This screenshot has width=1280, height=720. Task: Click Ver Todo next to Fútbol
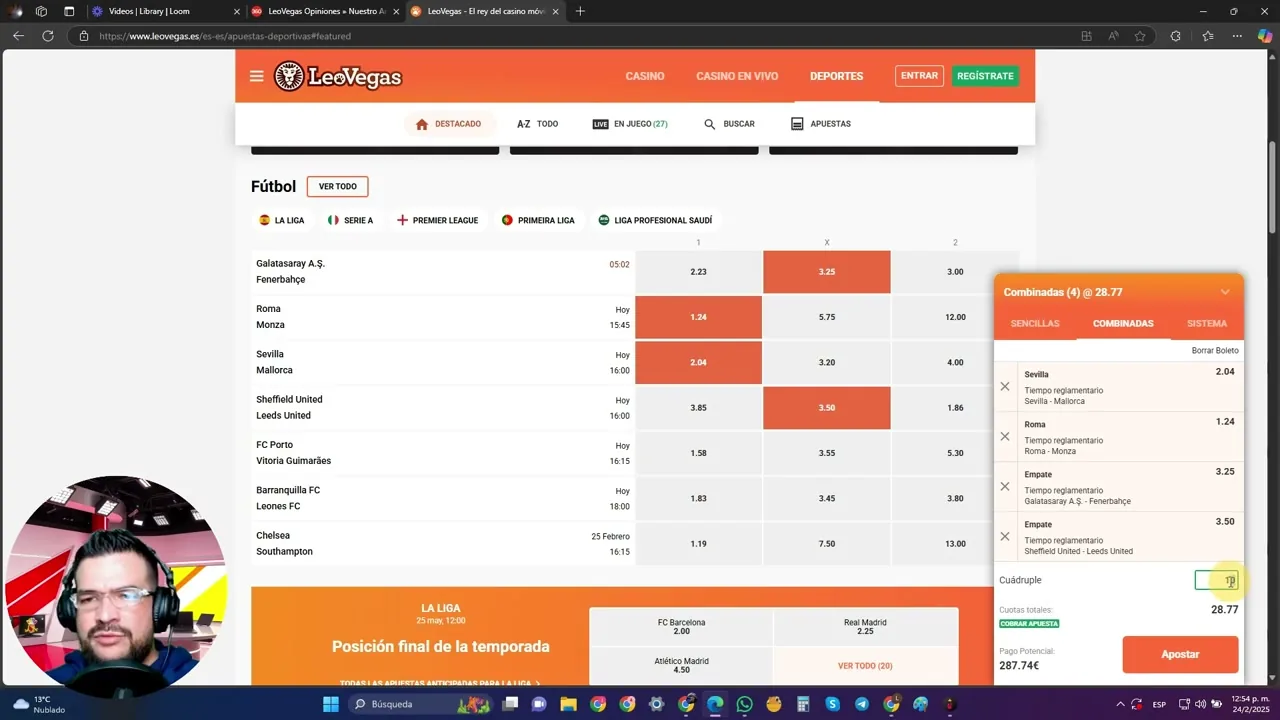[338, 187]
